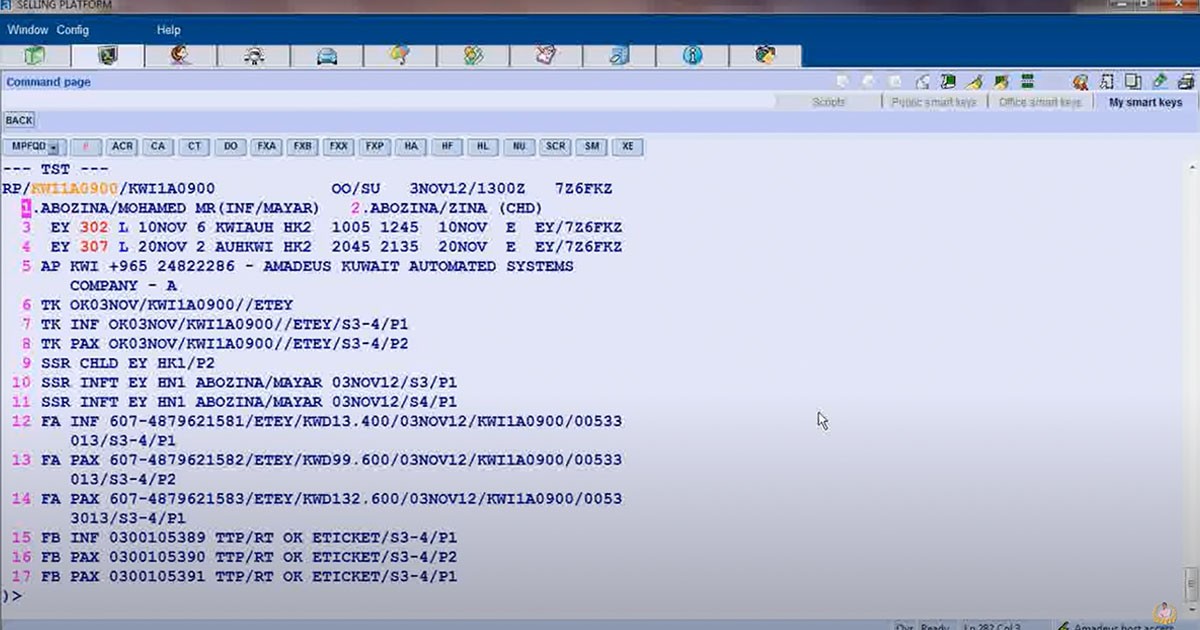The image size is (1200, 630).
Task: Open the blue server document icon tab
Action: (x=619, y=56)
